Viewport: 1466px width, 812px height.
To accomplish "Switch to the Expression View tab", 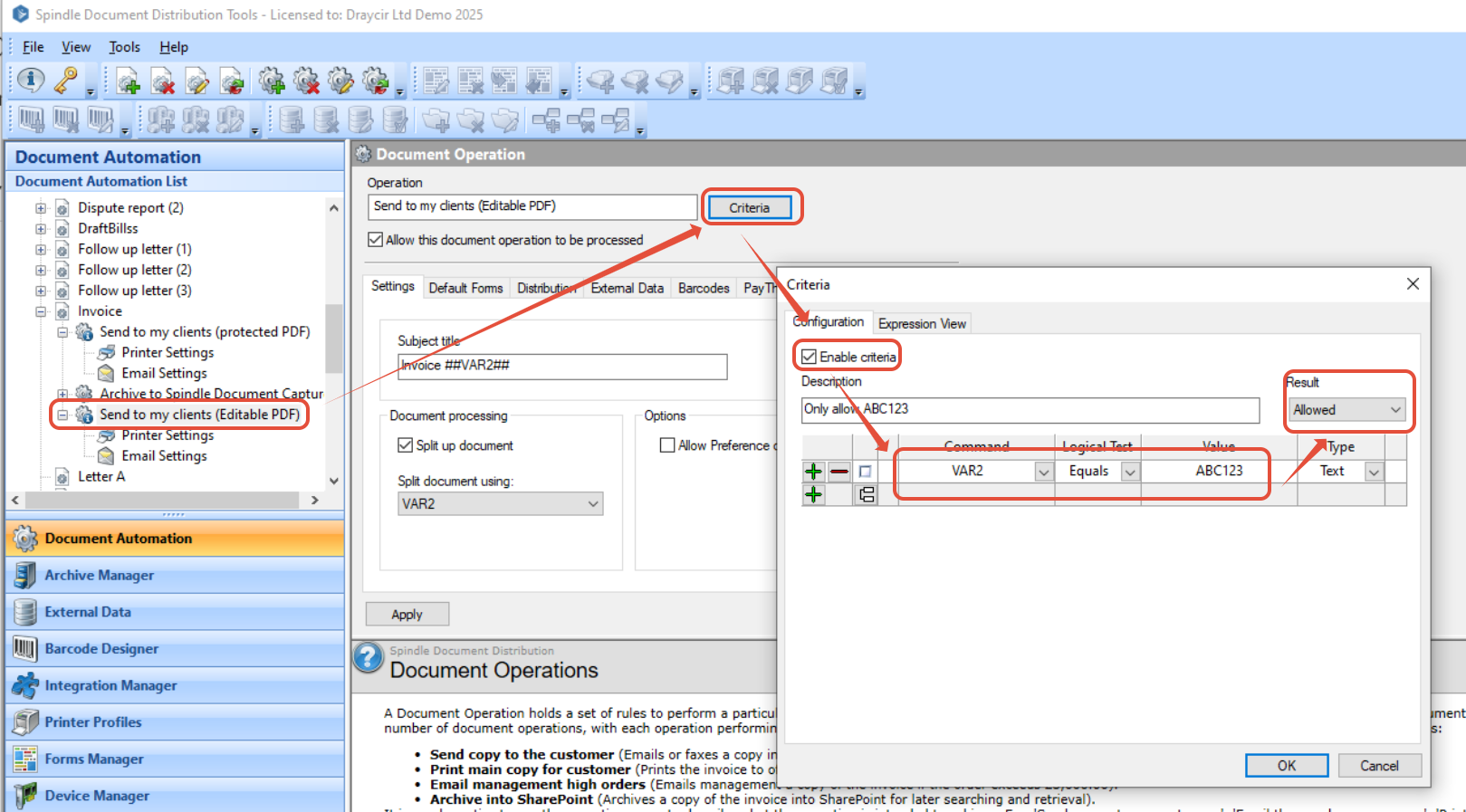I will (922, 323).
